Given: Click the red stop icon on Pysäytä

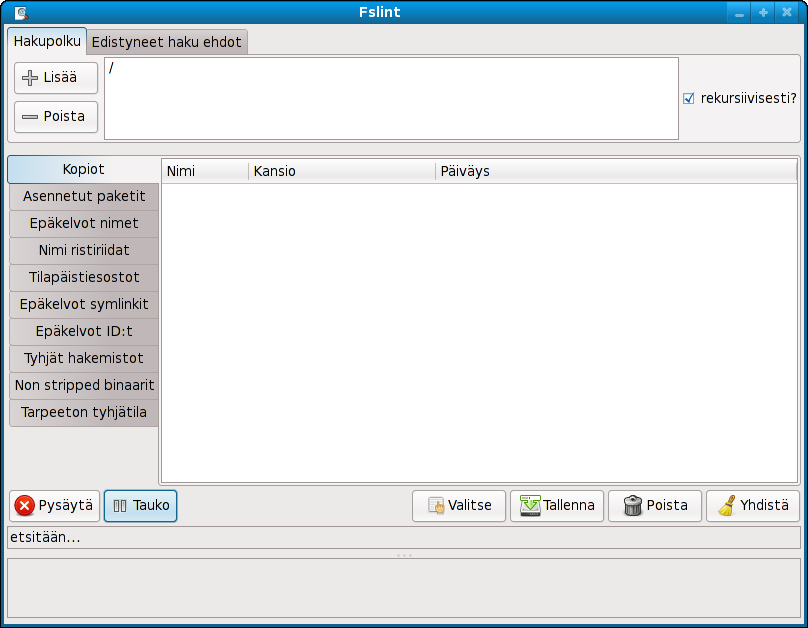Looking at the screenshot, I should 24,505.
